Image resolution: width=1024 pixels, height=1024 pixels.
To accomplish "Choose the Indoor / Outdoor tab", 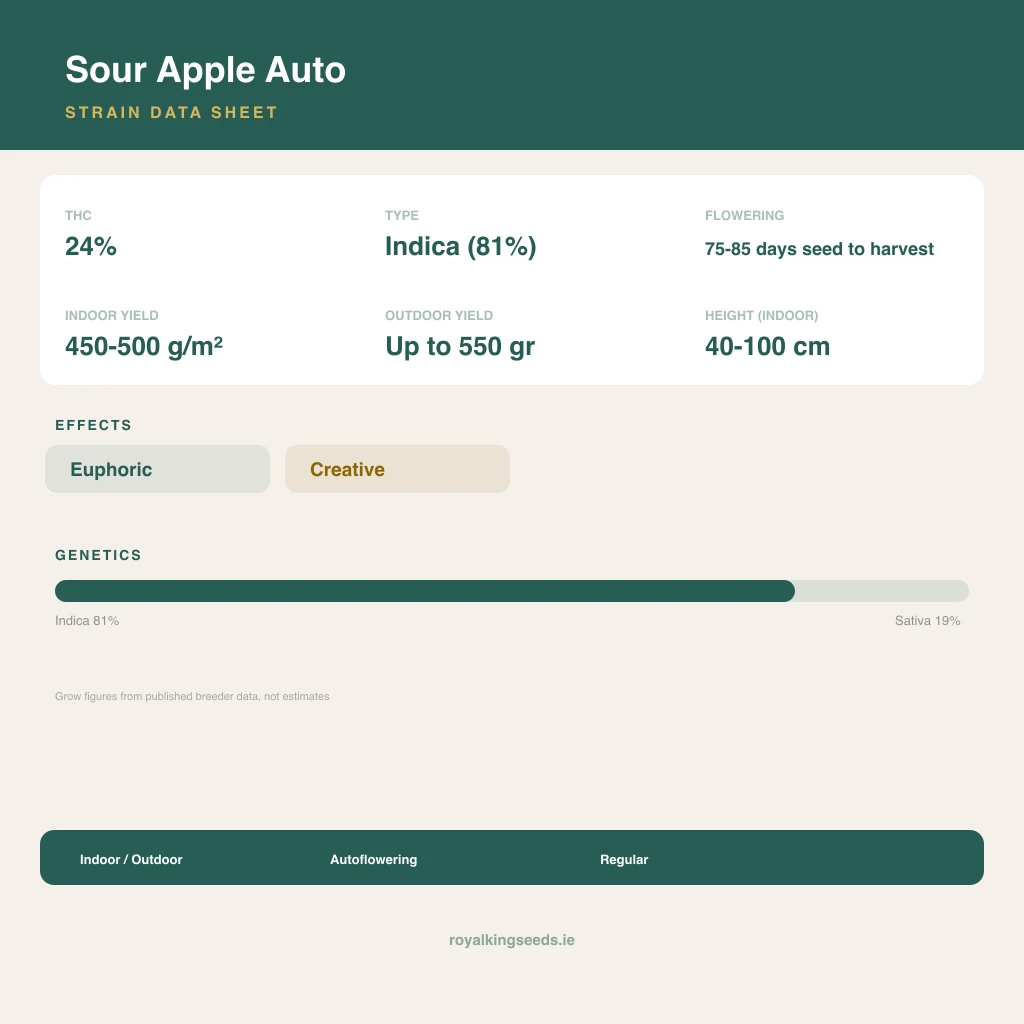I will tap(131, 859).
